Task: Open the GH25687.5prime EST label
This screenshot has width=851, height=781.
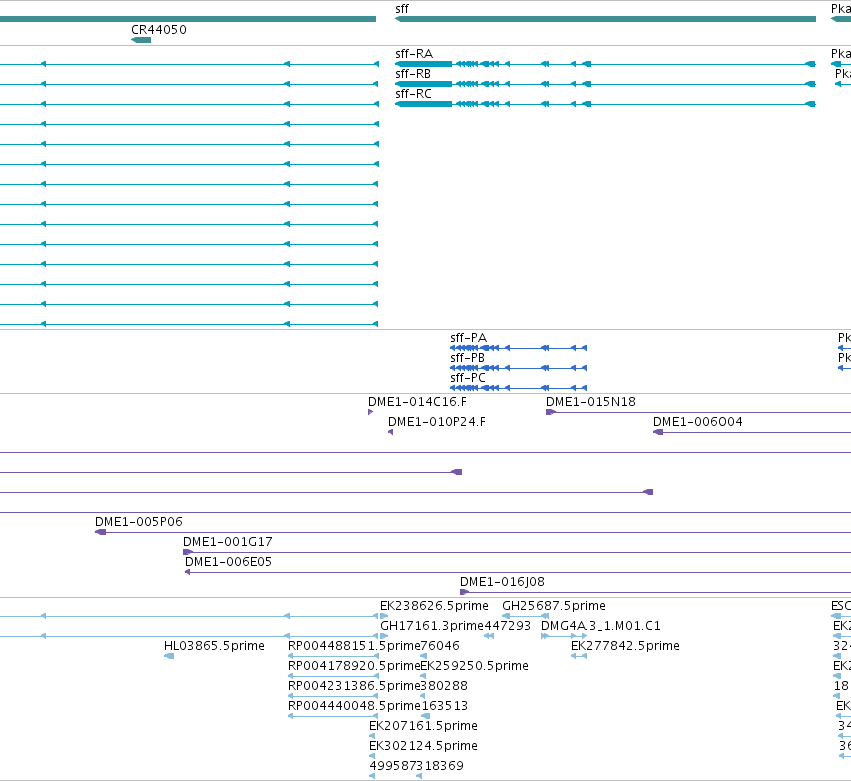Action: (554, 606)
